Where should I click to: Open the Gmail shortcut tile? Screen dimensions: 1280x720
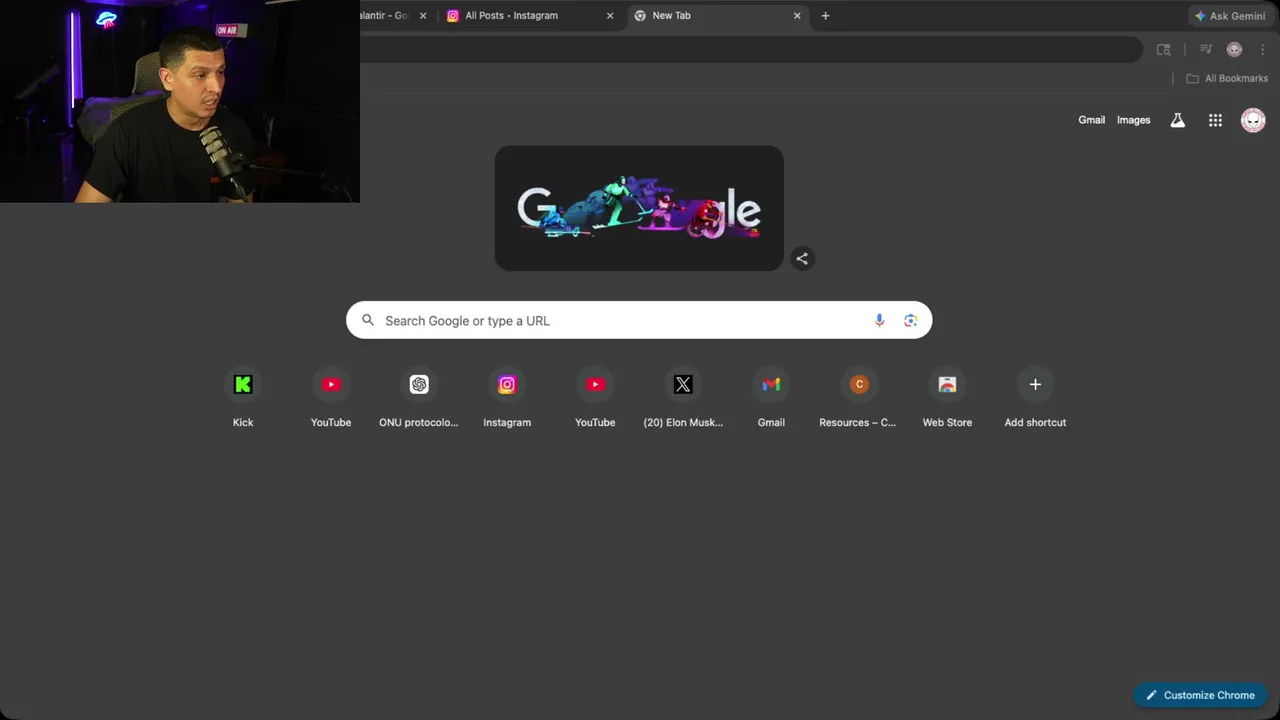[x=771, y=397]
